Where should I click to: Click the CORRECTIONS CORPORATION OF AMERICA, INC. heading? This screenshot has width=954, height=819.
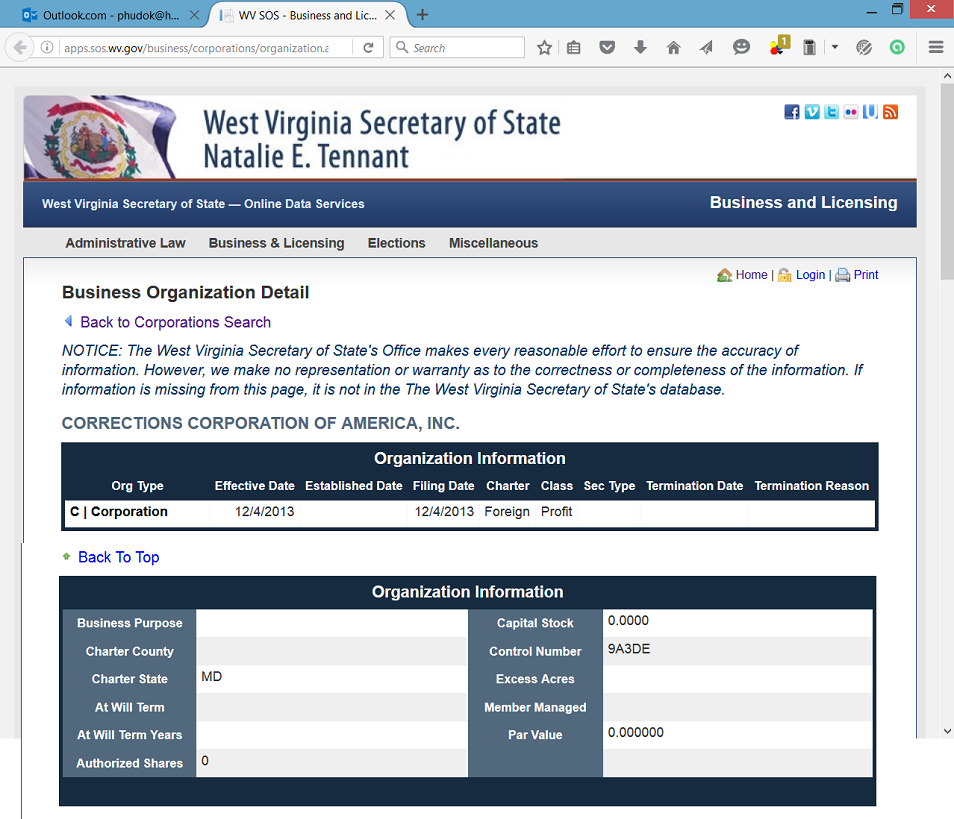260,423
